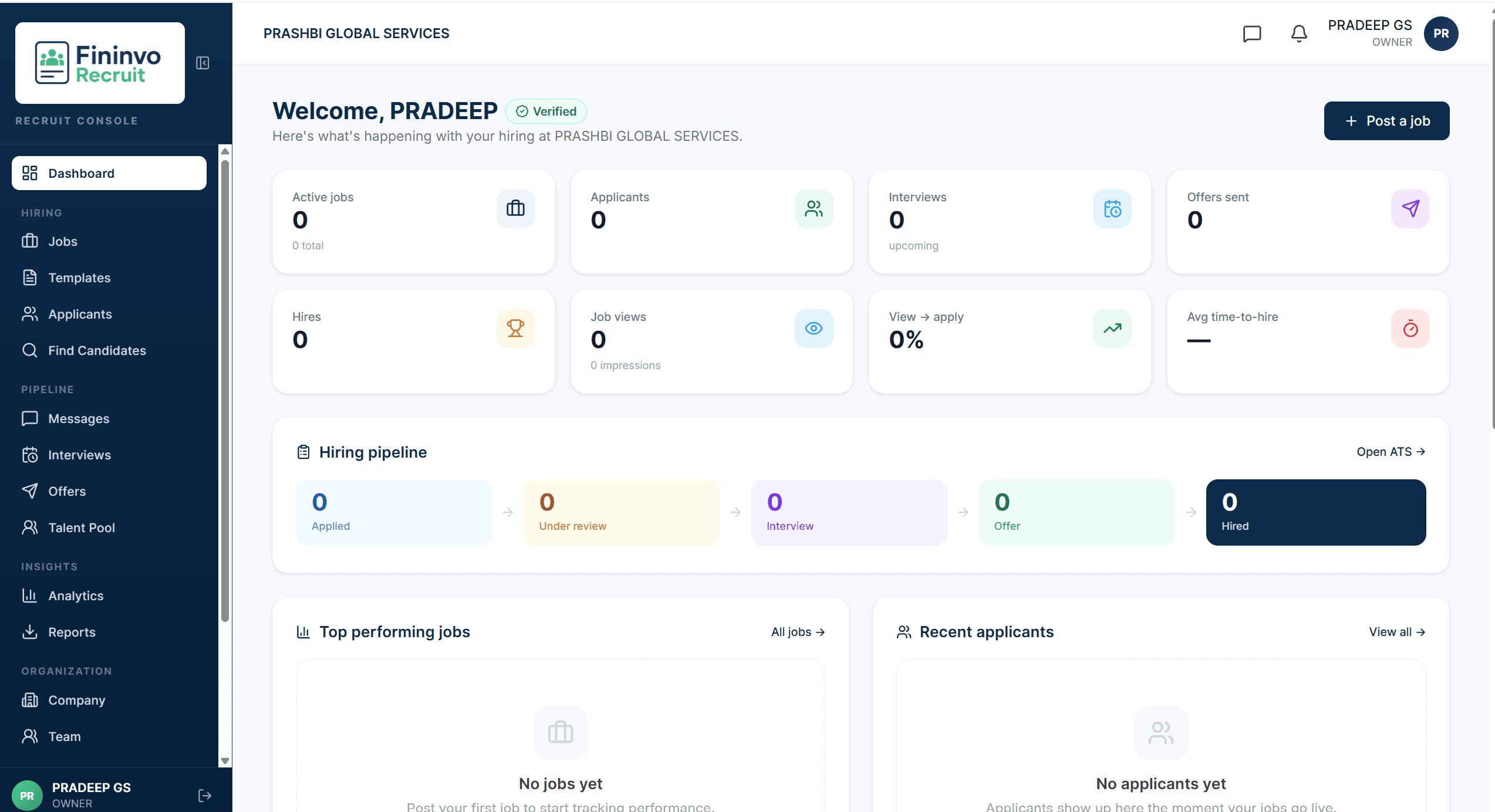Click the Verified badge next to the welcome heading

coord(546,111)
